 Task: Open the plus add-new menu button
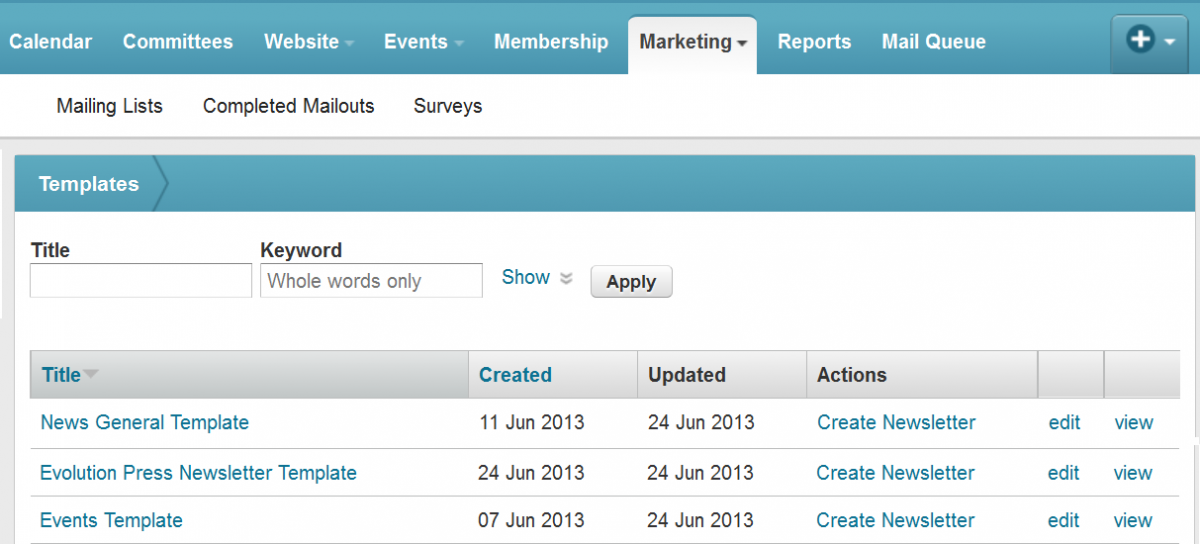coord(1150,41)
